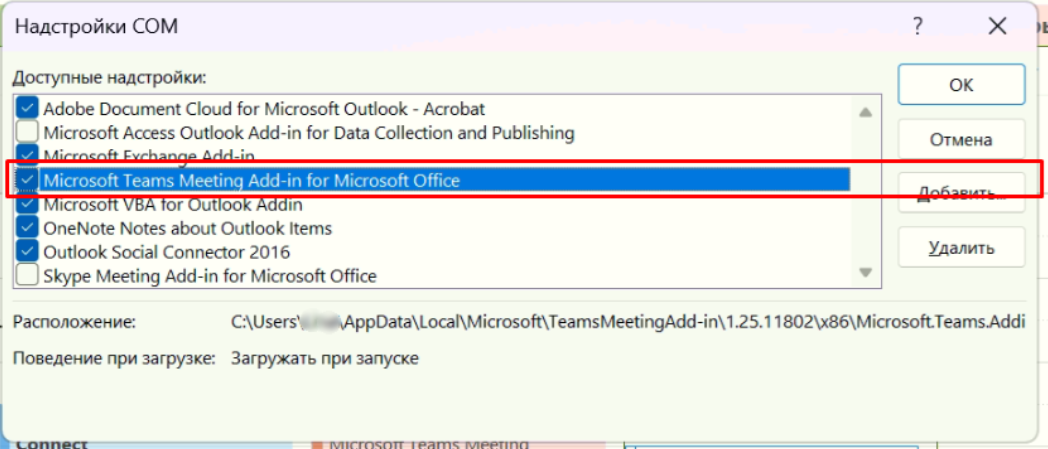
Task: Select Microsoft Teams Meeting Add-in row text
Action: coord(251,180)
